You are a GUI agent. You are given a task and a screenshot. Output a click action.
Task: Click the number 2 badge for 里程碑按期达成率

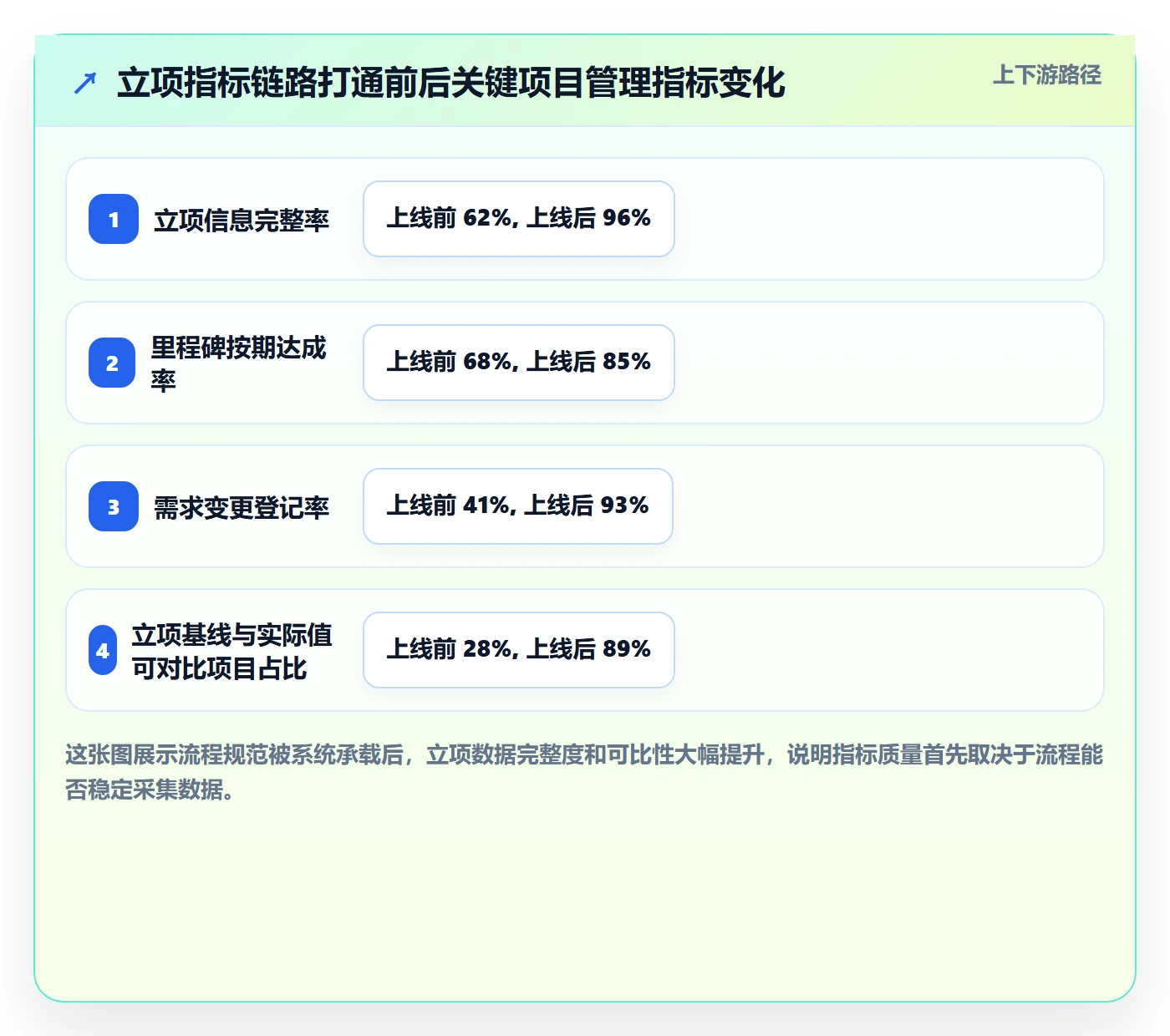(x=112, y=363)
